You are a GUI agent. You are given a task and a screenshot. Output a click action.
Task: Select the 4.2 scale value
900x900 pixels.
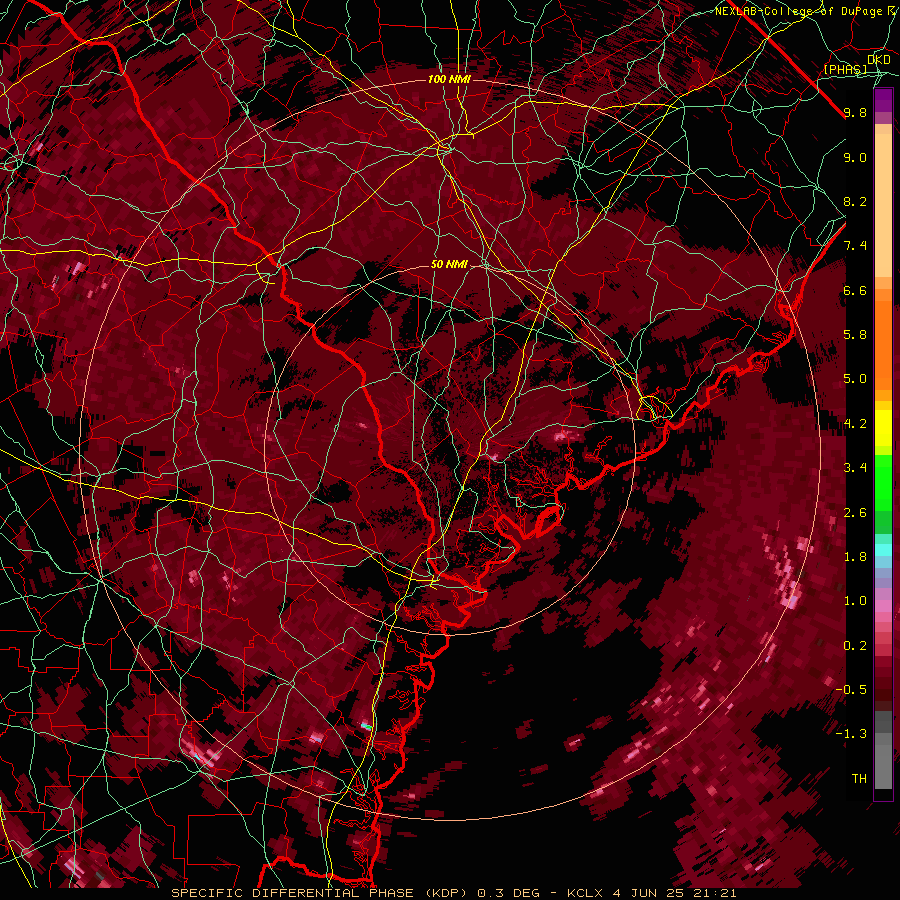pos(855,424)
